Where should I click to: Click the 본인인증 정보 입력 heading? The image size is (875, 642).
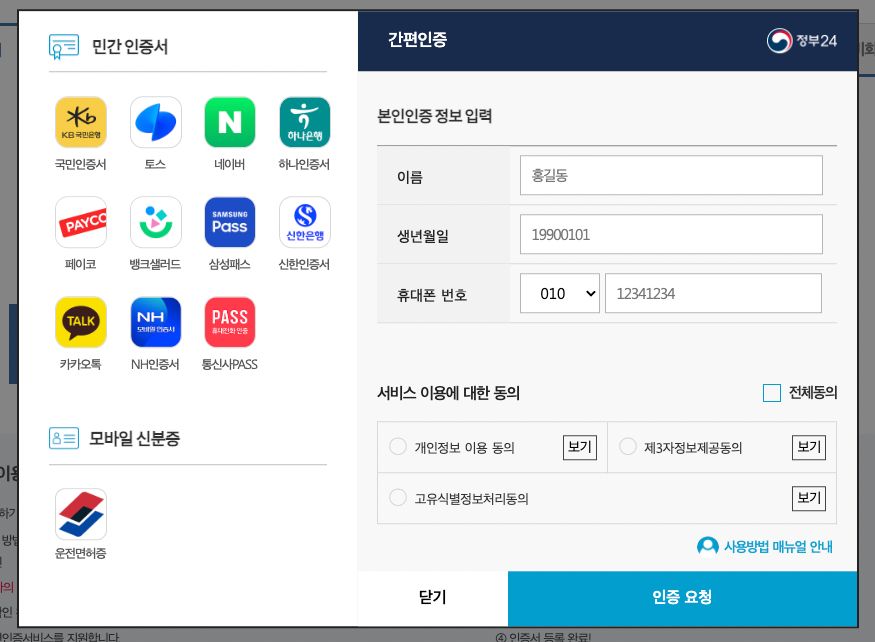435,116
